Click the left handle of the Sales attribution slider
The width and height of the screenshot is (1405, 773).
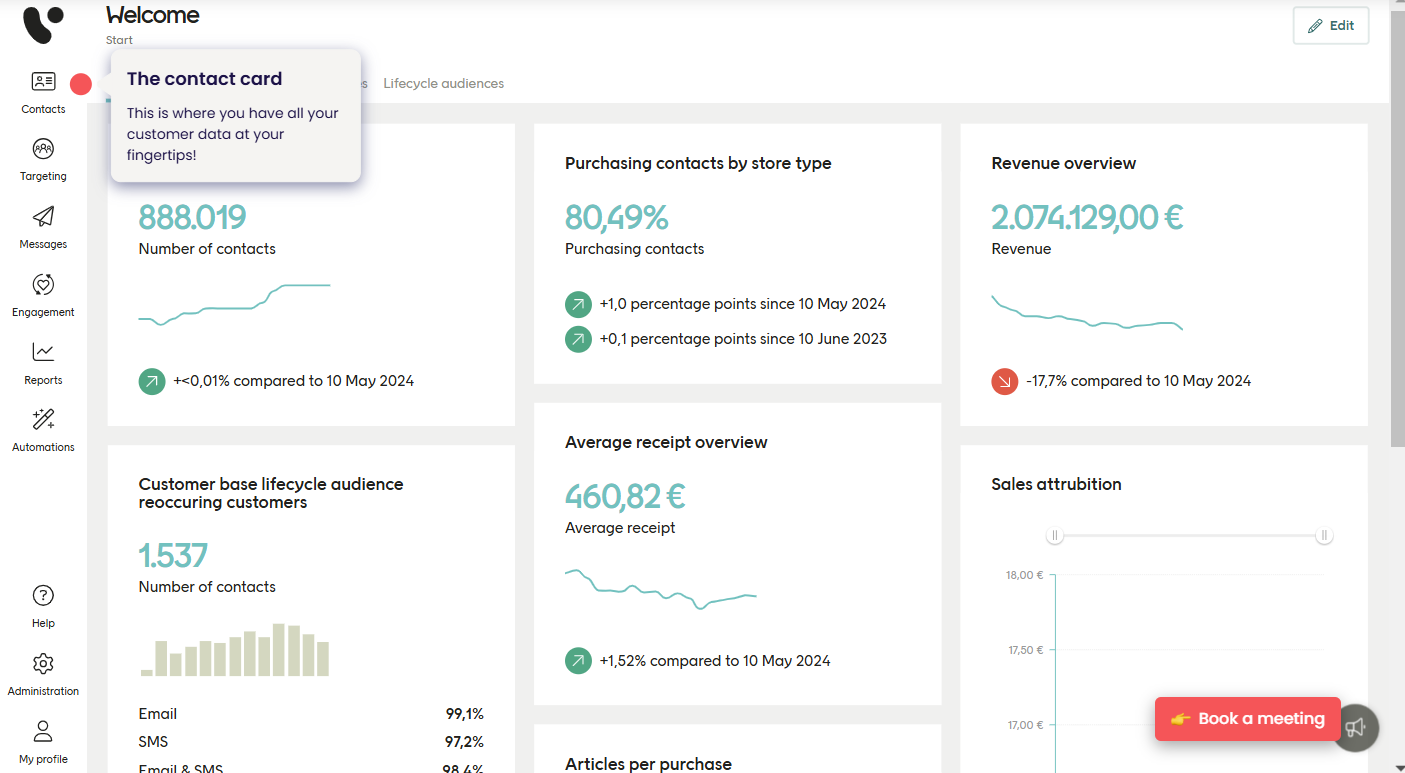pyautogui.click(x=1054, y=535)
